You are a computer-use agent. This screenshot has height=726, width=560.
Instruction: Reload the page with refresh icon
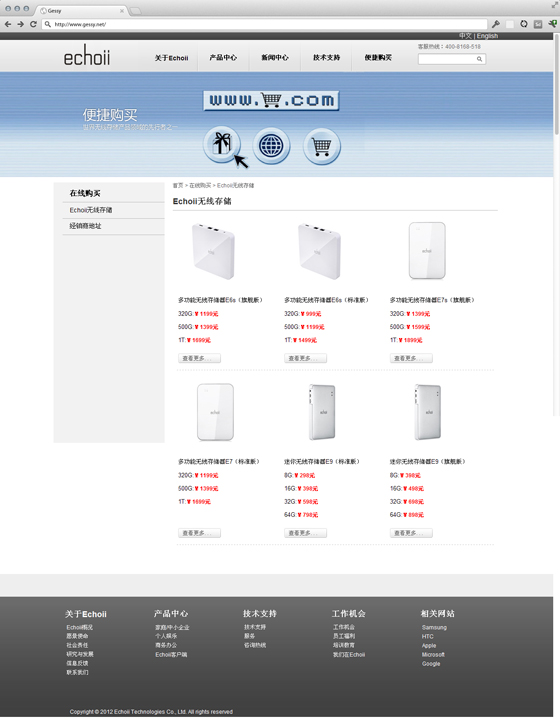pos(33,24)
